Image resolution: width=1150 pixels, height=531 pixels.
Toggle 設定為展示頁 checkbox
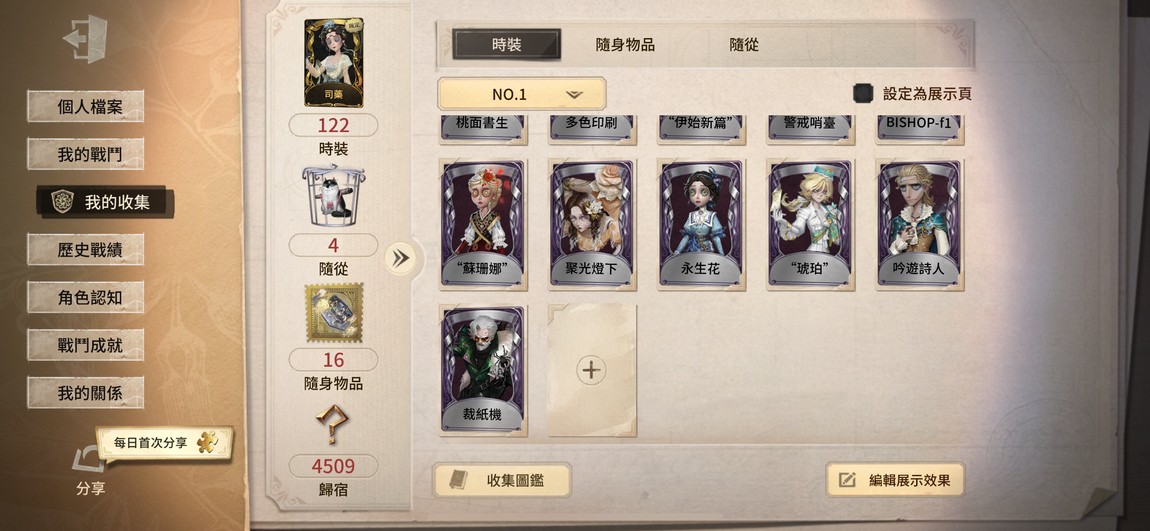(863, 94)
